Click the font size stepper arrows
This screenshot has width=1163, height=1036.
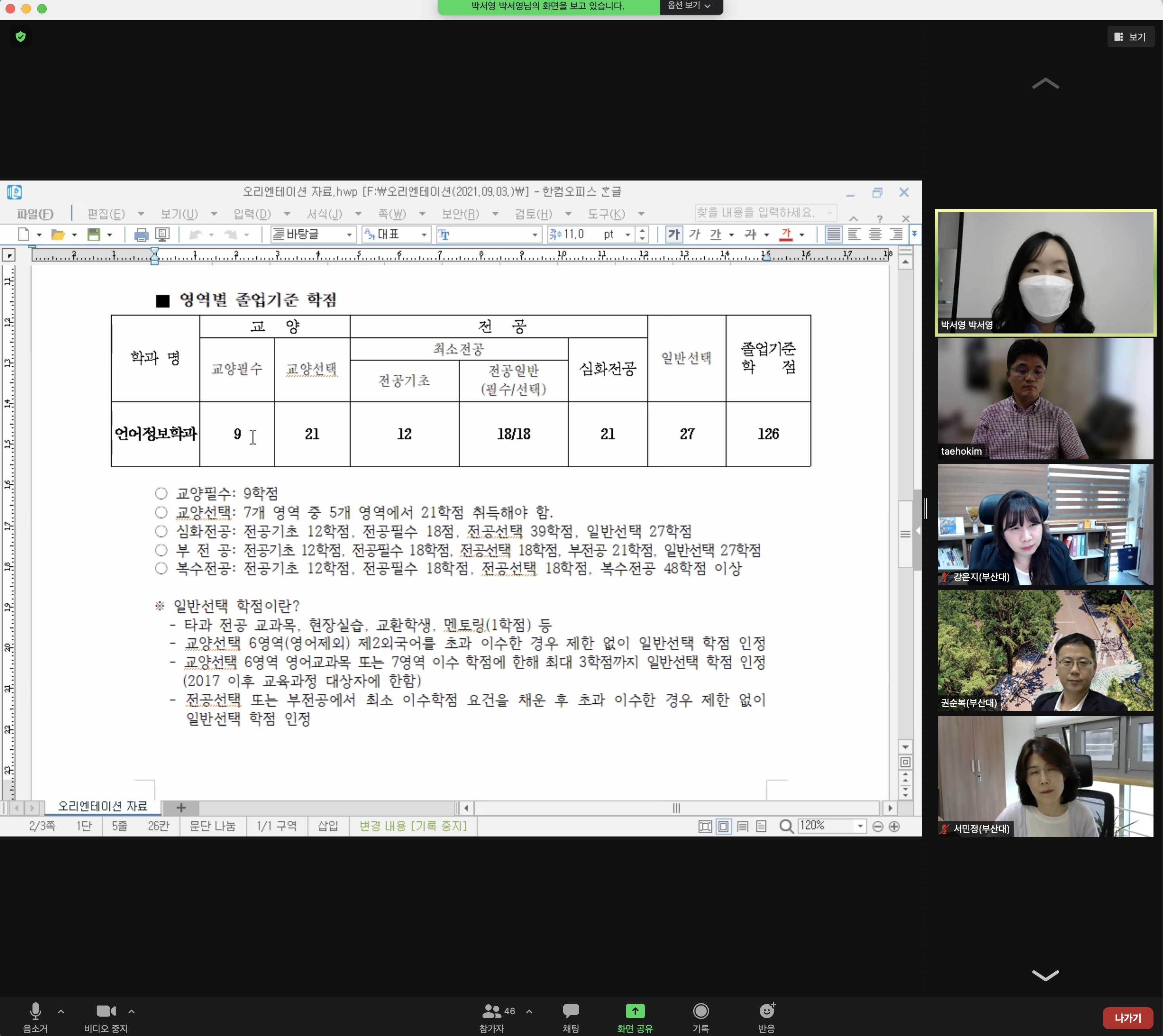[642, 234]
